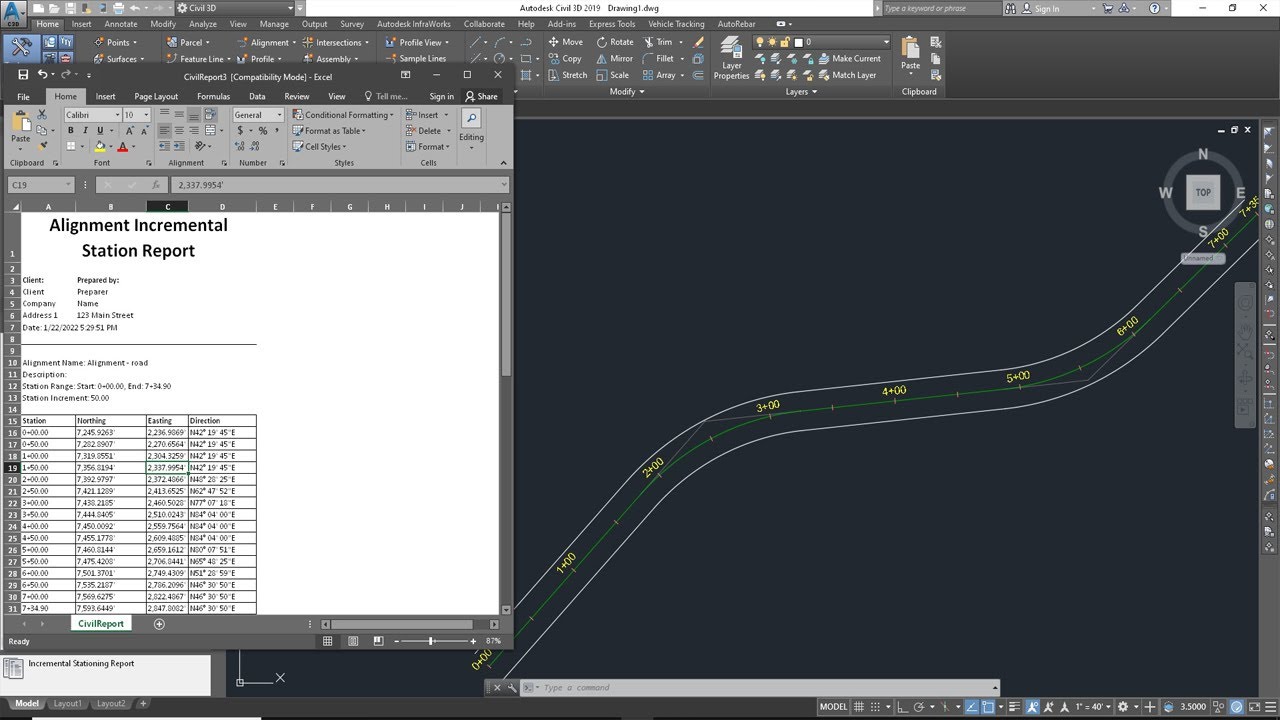Select the Fillet tool
The image size is (1280, 720).
(658, 59)
